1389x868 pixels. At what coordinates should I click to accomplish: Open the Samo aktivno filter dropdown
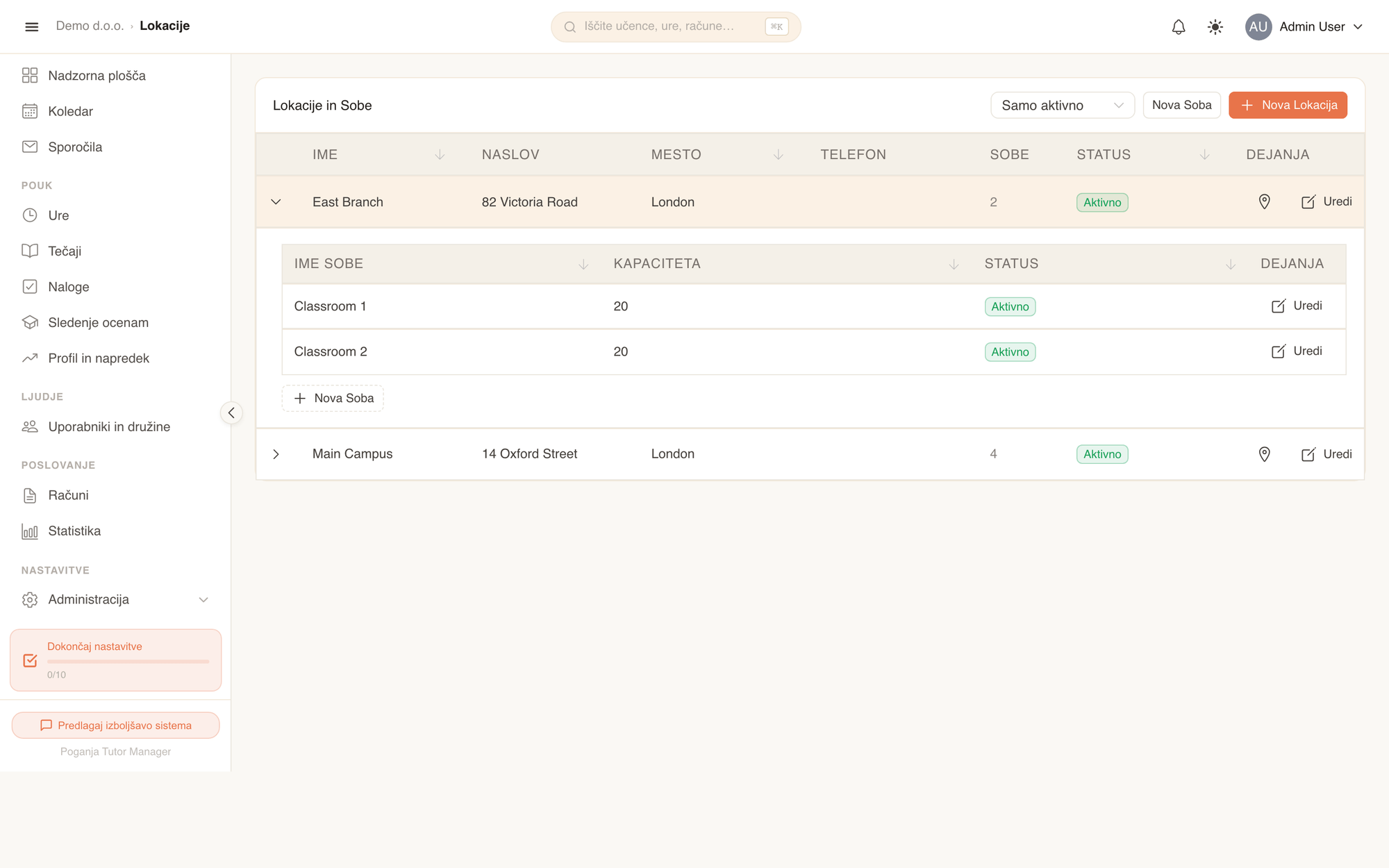pos(1063,106)
